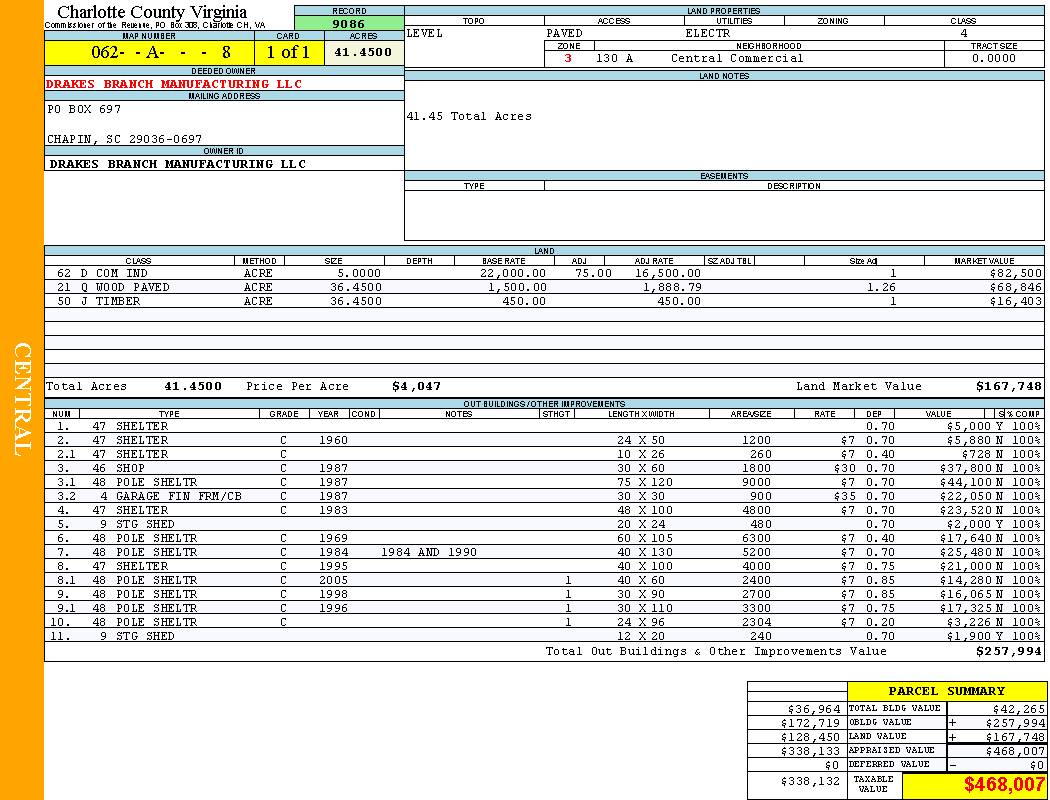The height and width of the screenshot is (800, 1050).
Task: Click base rate 22,000.00
Action: pos(513,273)
